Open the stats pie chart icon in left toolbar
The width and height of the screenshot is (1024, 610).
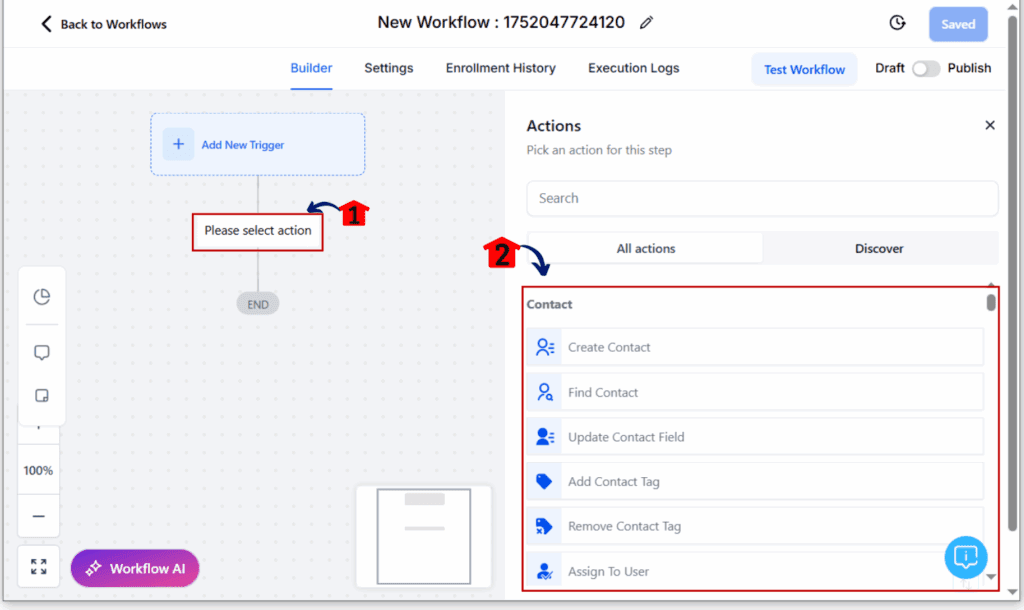(42, 297)
